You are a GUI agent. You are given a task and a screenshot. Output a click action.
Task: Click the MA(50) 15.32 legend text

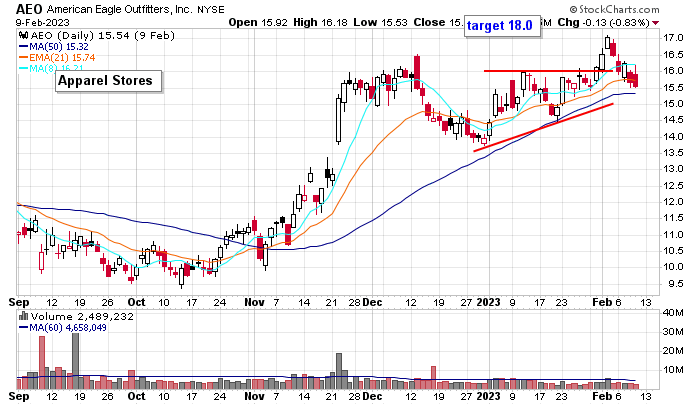[x=58, y=46]
